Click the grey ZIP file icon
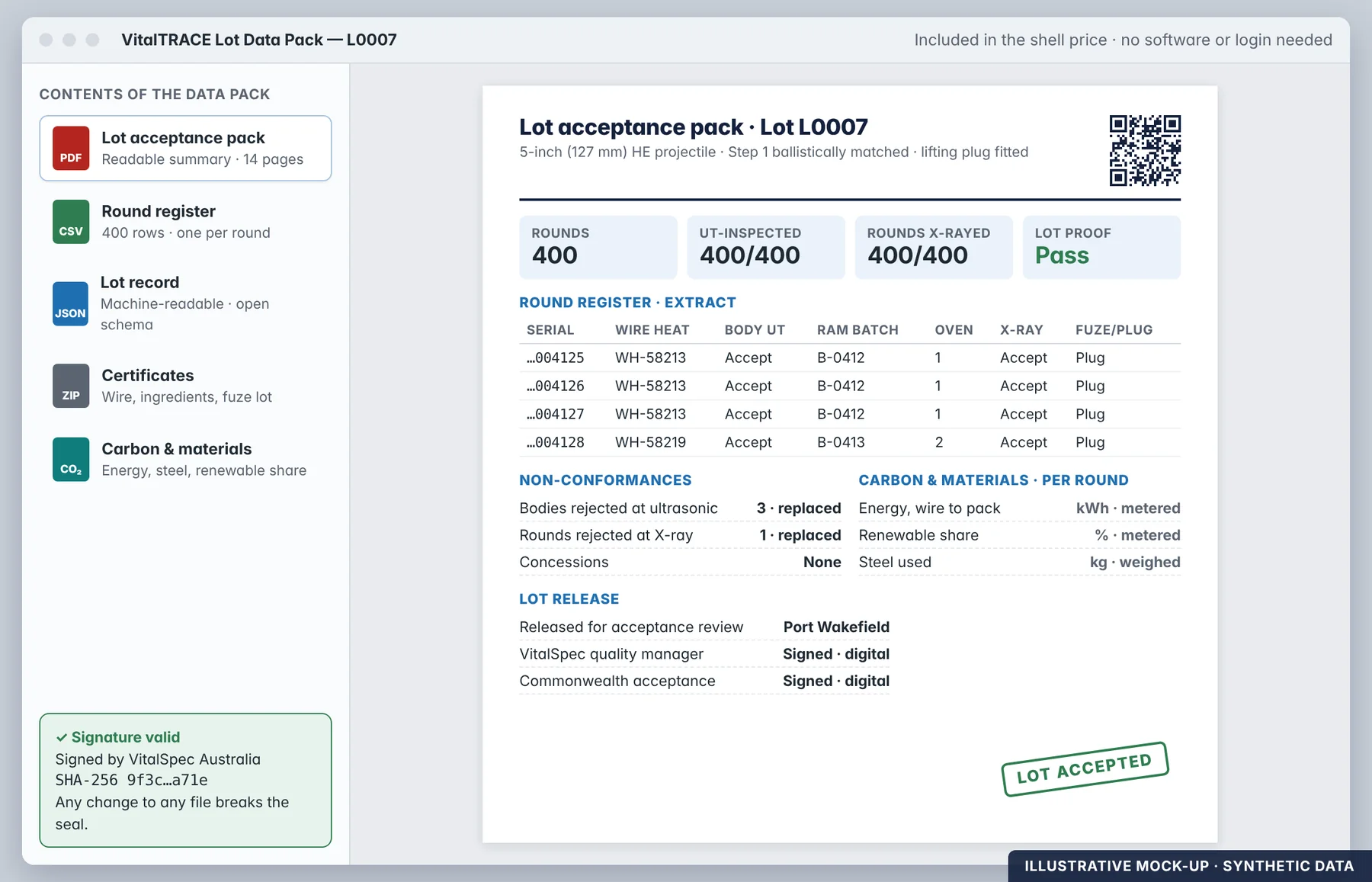 [71, 386]
